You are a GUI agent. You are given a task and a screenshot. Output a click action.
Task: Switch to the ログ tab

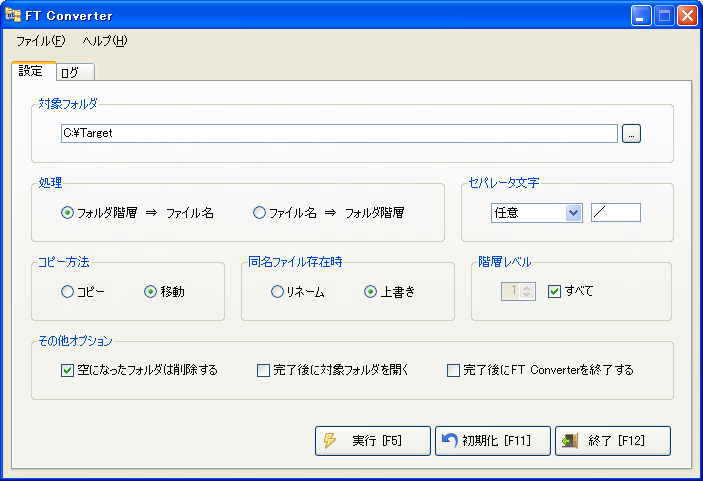pos(74,72)
